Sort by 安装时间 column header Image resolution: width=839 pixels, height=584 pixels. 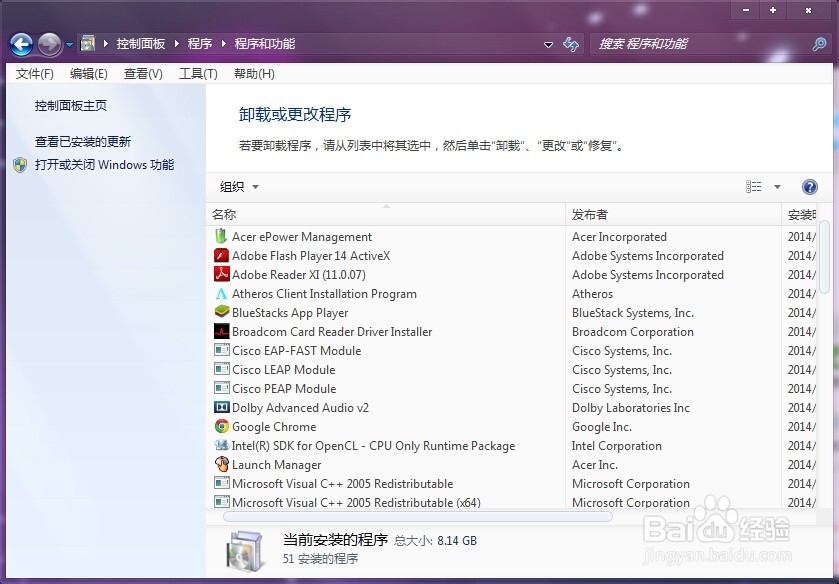coord(799,215)
